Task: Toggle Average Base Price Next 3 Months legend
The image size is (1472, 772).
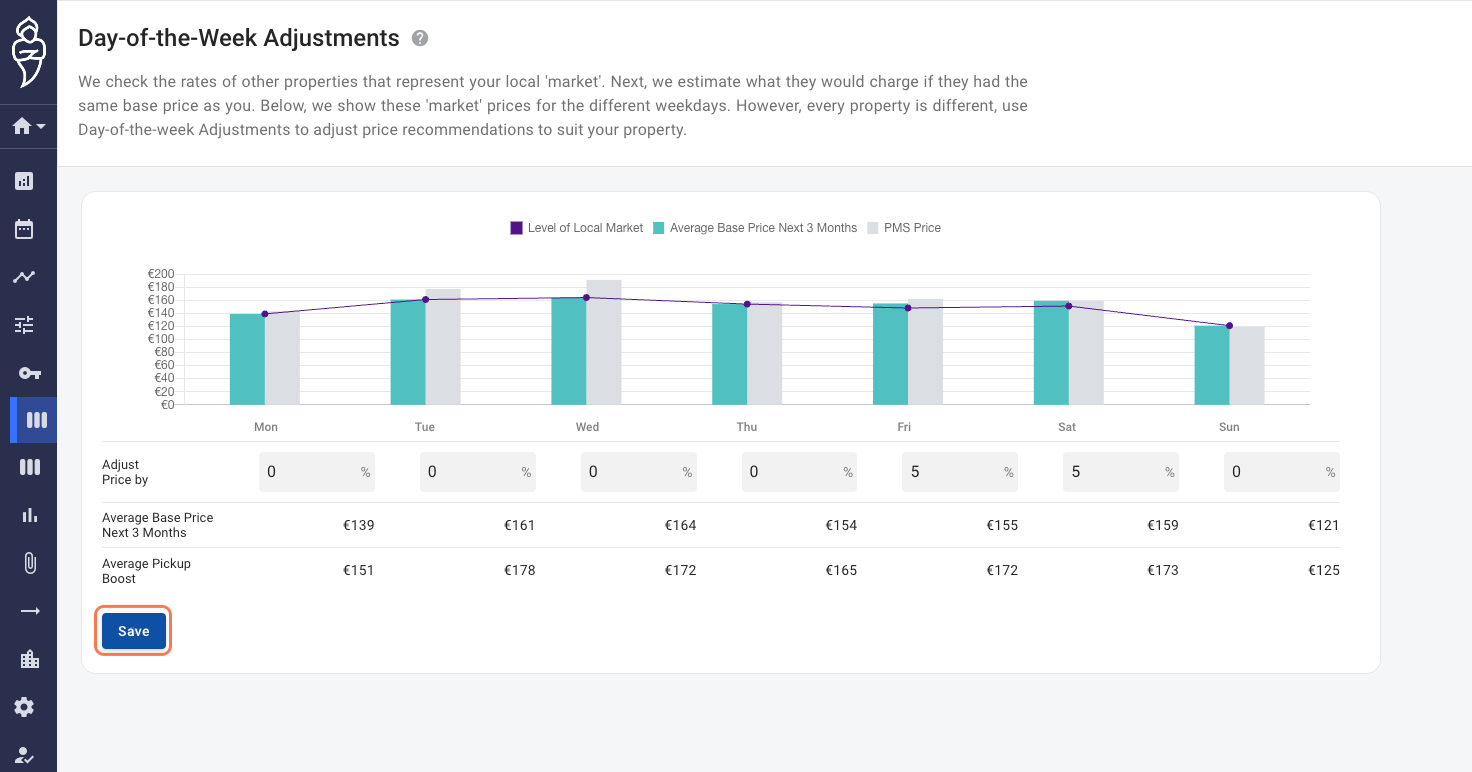Action: click(755, 228)
